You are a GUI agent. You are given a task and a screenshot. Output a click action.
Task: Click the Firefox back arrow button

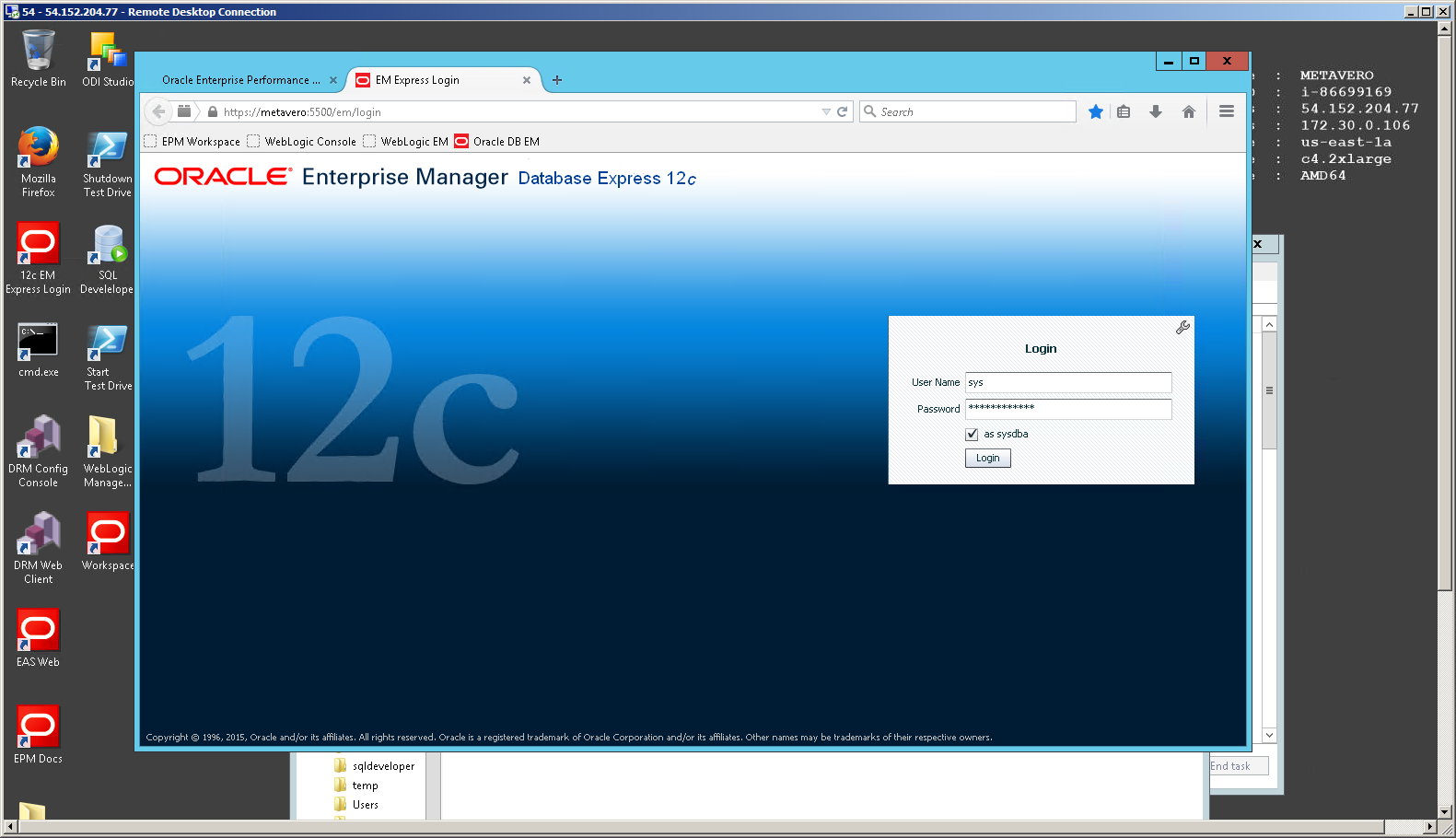[158, 111]
